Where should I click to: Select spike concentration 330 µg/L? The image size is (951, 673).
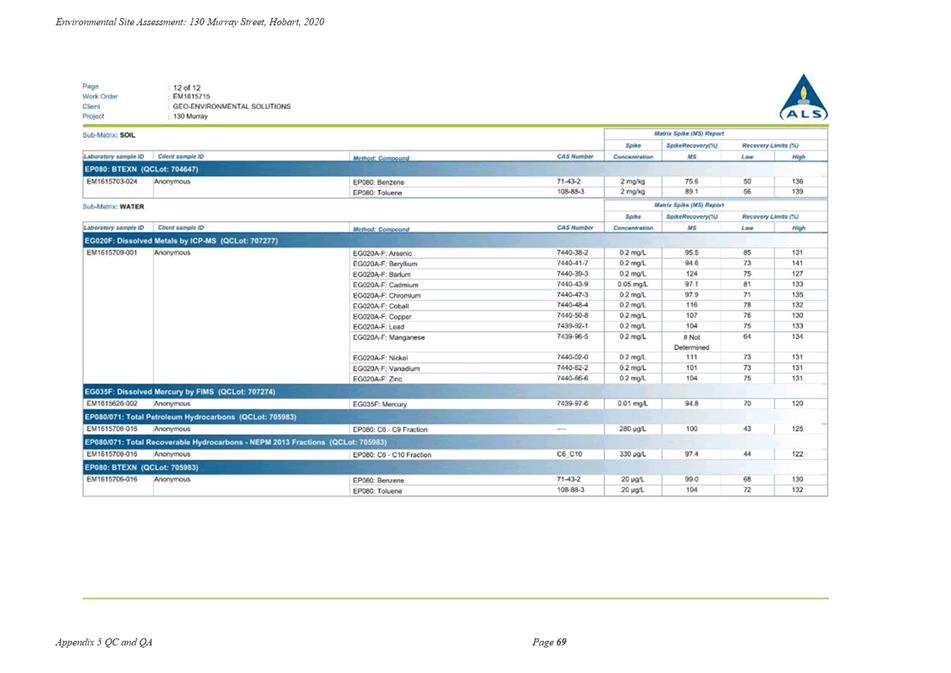[633, 454]
